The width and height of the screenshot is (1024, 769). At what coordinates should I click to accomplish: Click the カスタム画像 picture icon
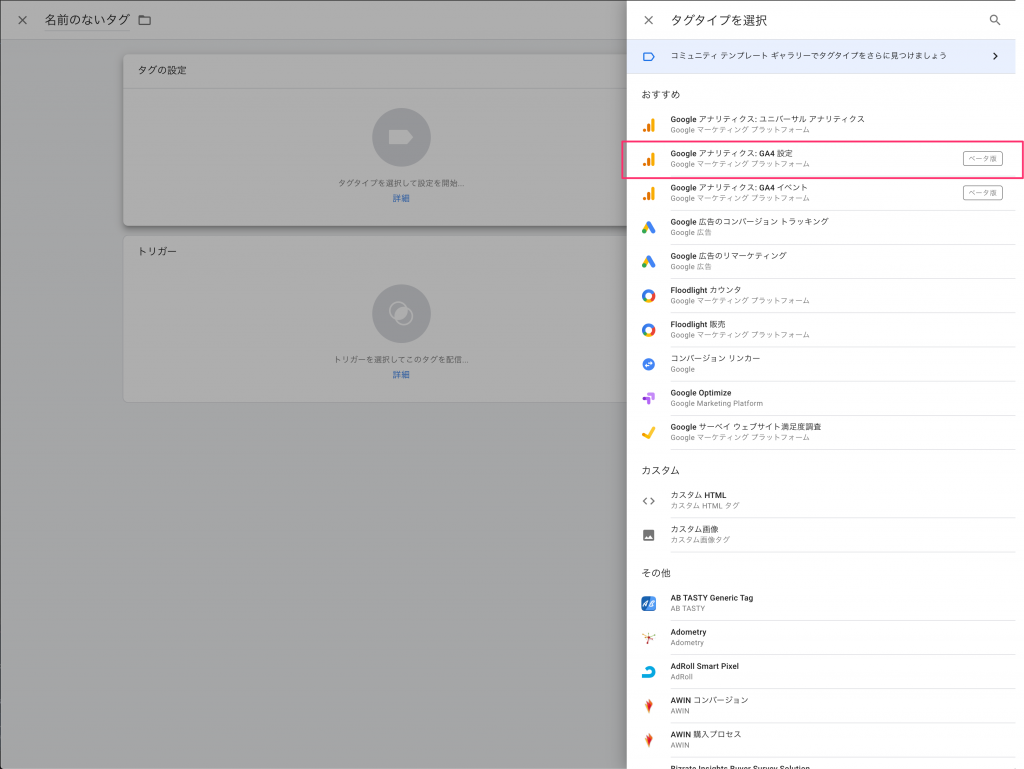(648, 535)
